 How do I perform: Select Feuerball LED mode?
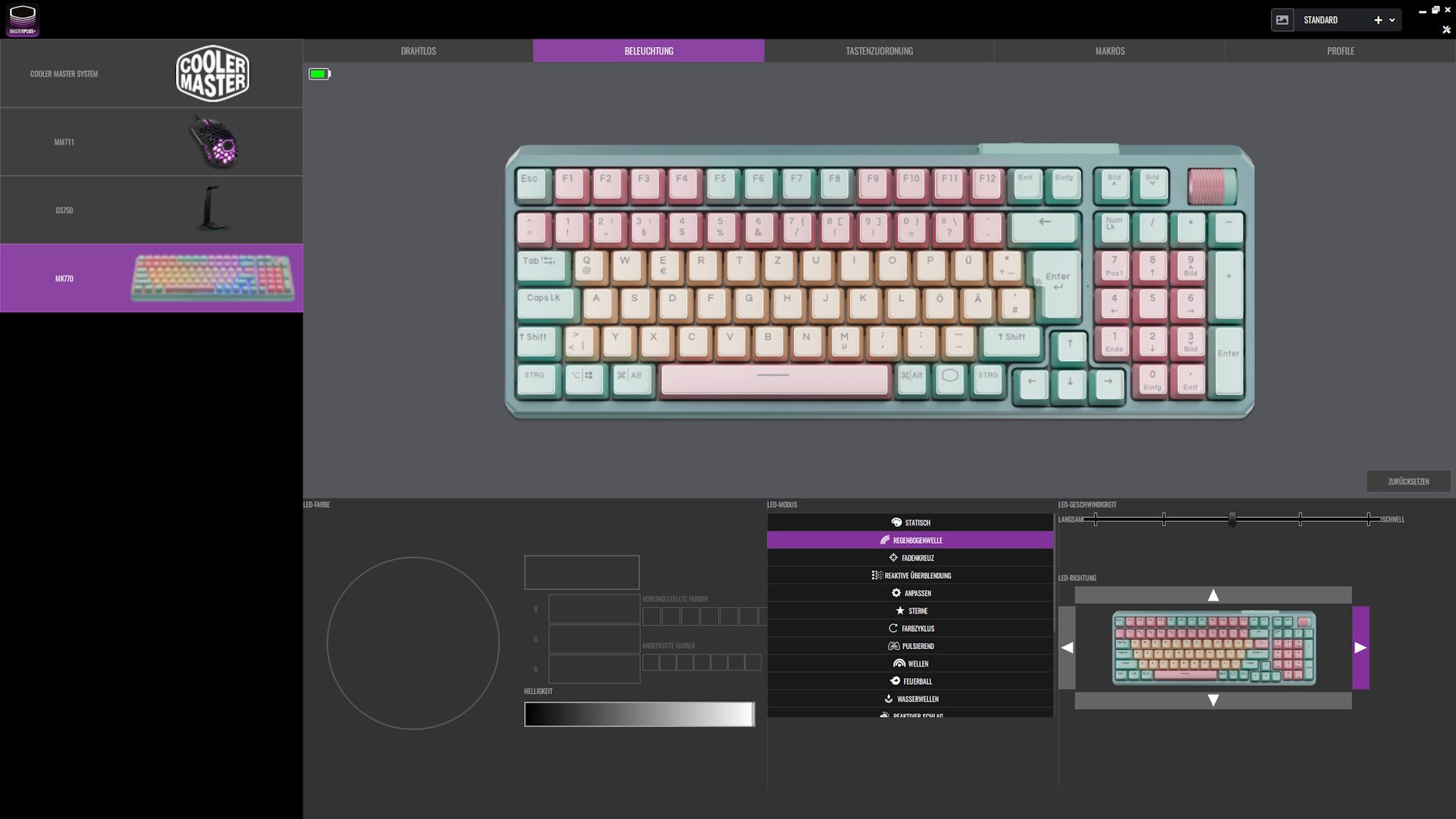(x=910, y=681)
